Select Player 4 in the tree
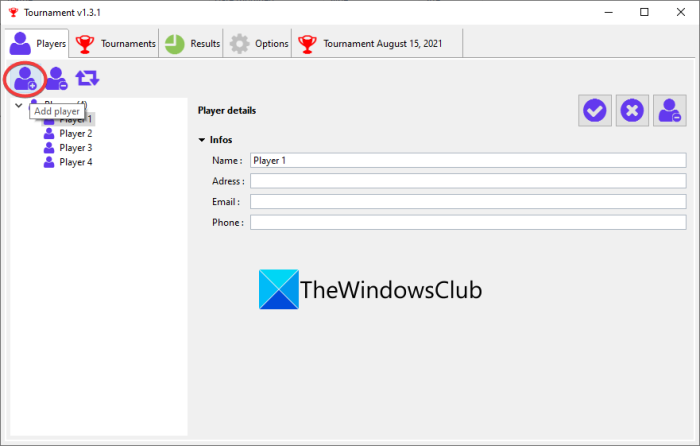Screen dimensions: 700x446 (x=75, y=162)
